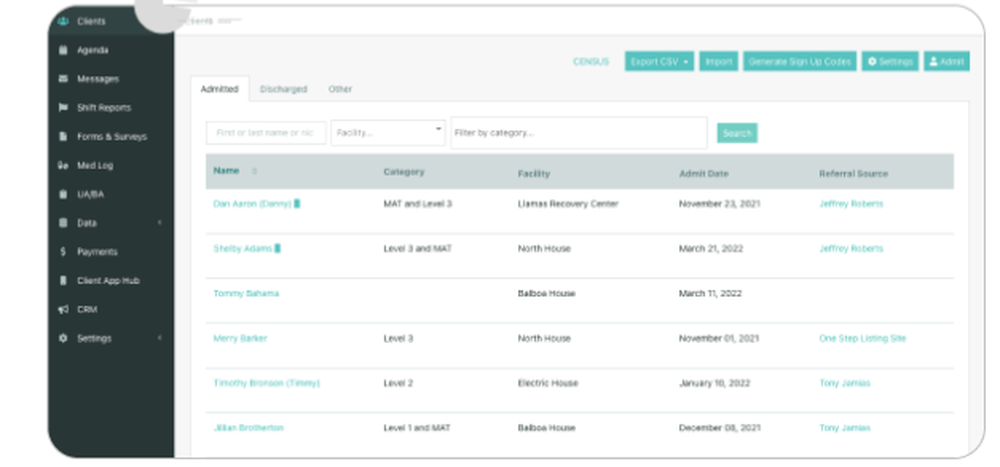
Task: Click the UA/BA clipboard icon
Action: tap(62, 194)
